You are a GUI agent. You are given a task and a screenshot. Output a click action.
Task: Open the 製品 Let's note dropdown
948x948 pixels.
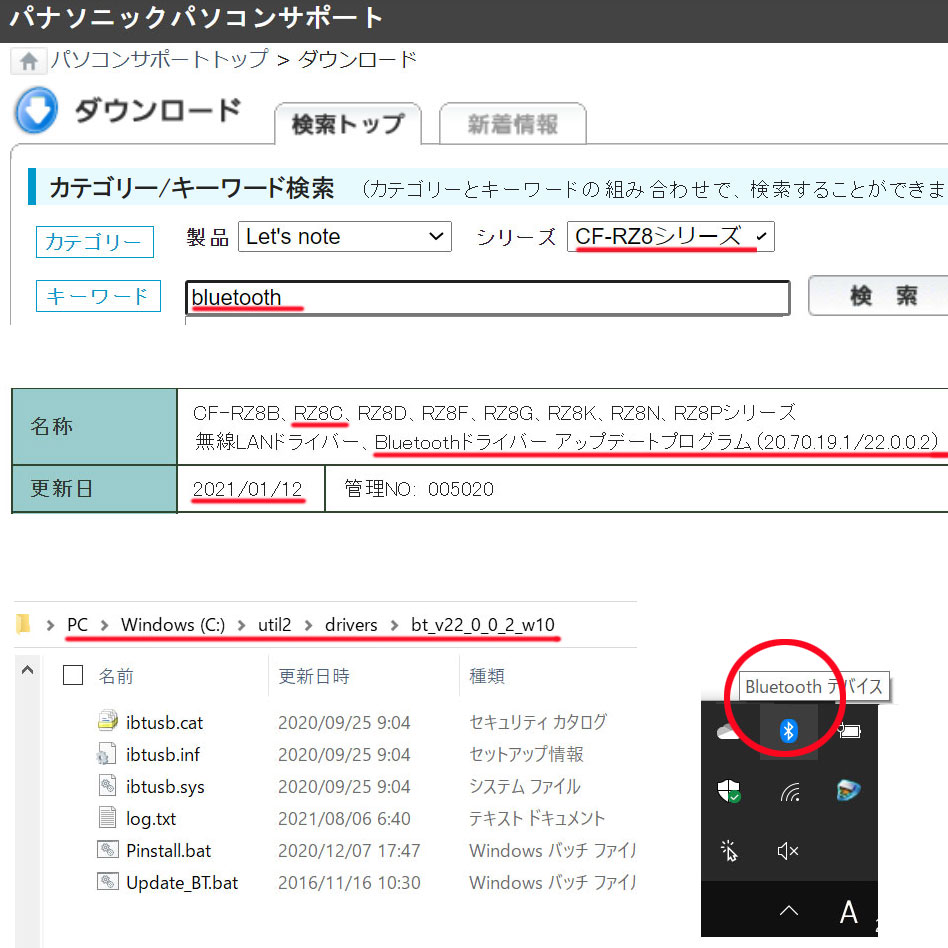point(345,236)
